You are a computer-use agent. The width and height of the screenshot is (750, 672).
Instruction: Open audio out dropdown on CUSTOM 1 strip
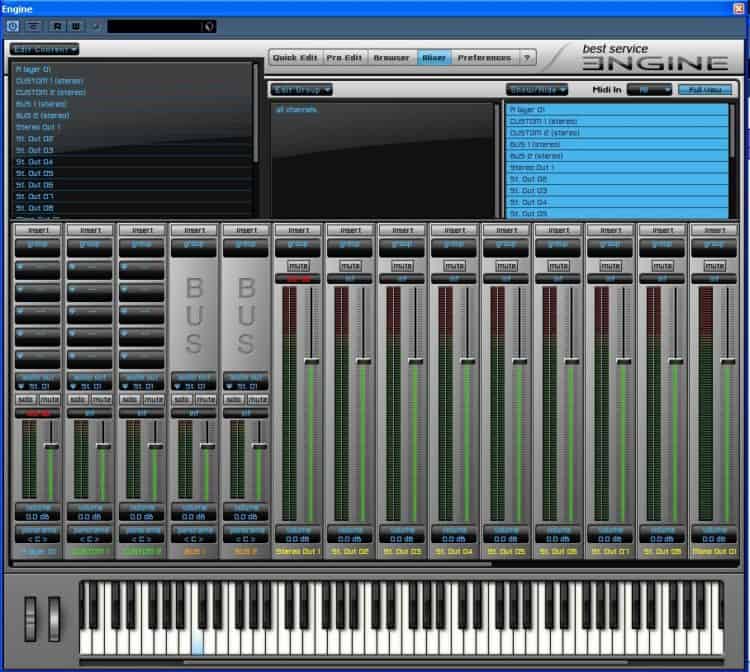click(90, 386)
